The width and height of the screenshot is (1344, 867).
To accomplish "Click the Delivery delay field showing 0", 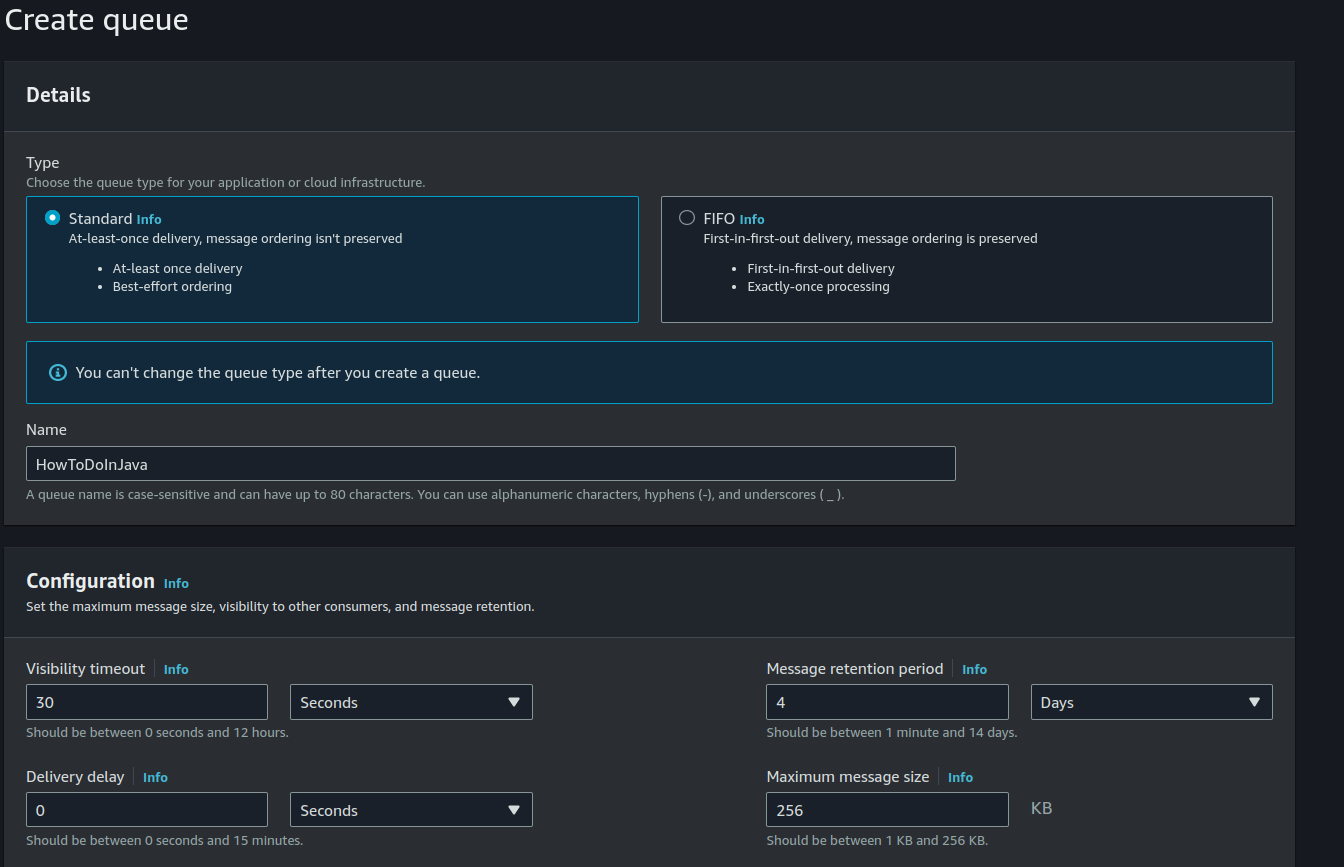I will pos(146,810).
